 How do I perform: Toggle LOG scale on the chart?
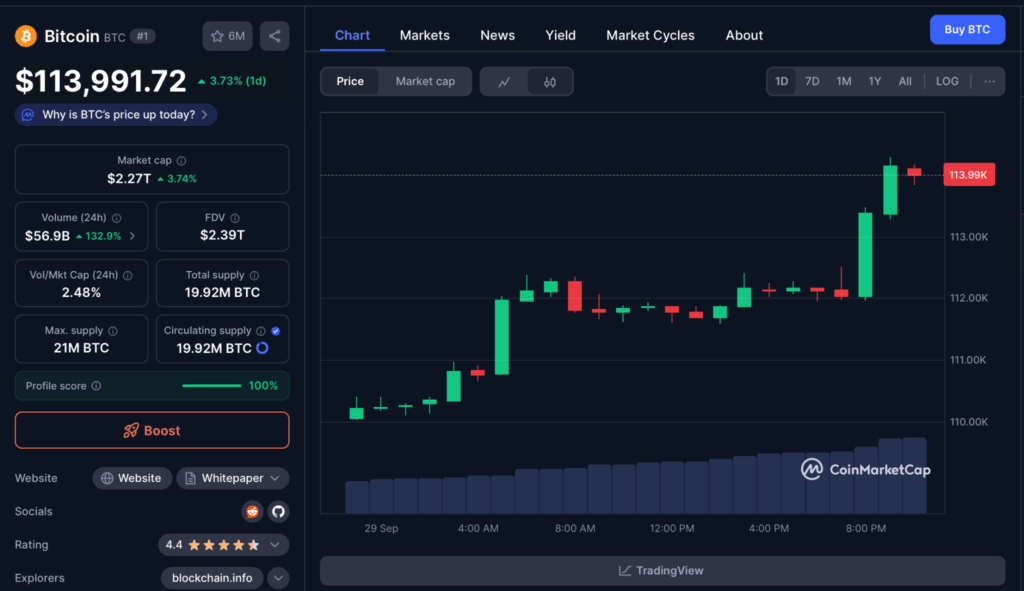tap(947, 81)
